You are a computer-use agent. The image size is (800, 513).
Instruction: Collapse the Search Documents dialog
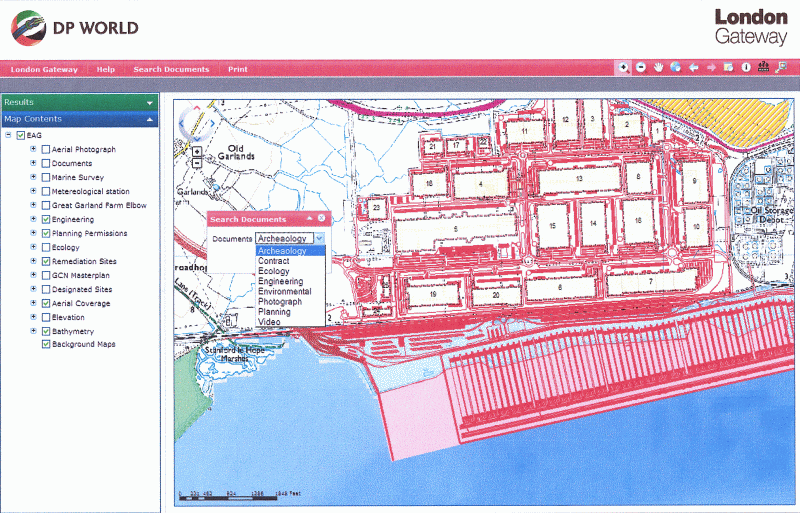309,218
